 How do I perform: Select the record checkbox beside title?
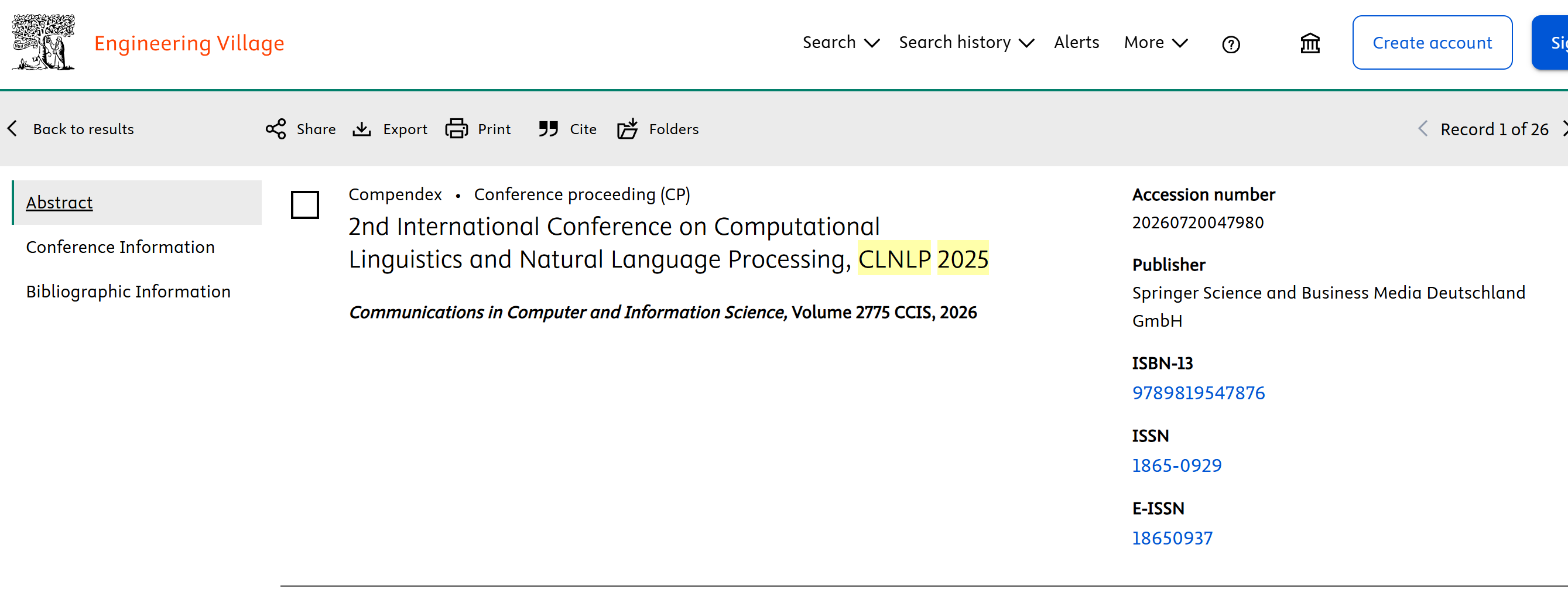(305, 205)
